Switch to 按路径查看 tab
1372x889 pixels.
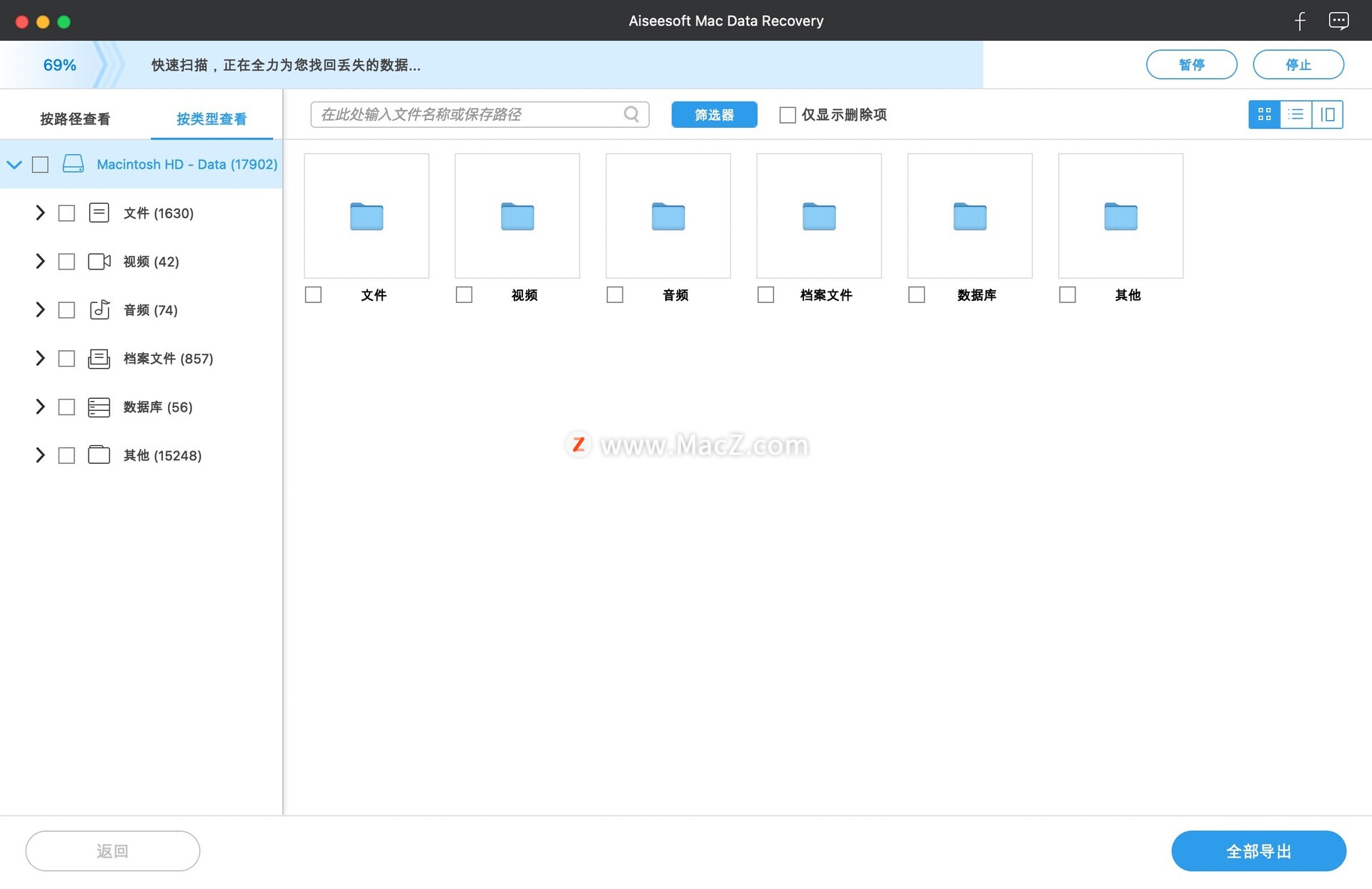(x=75, y=119)
